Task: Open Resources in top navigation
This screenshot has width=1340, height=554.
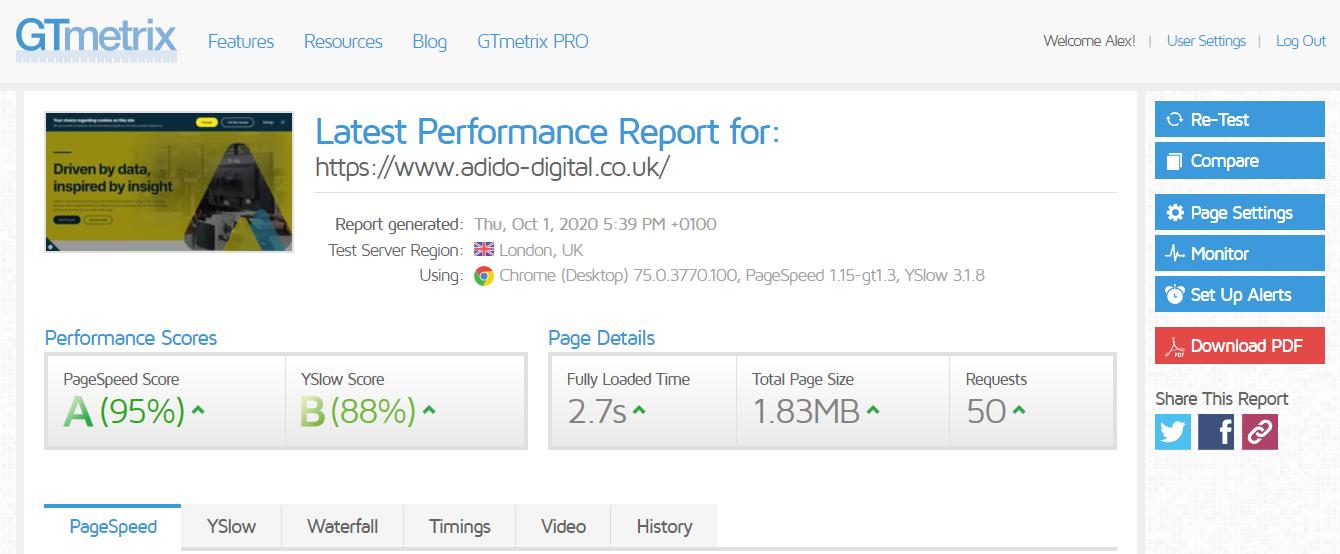Action: tap(343, 42)
